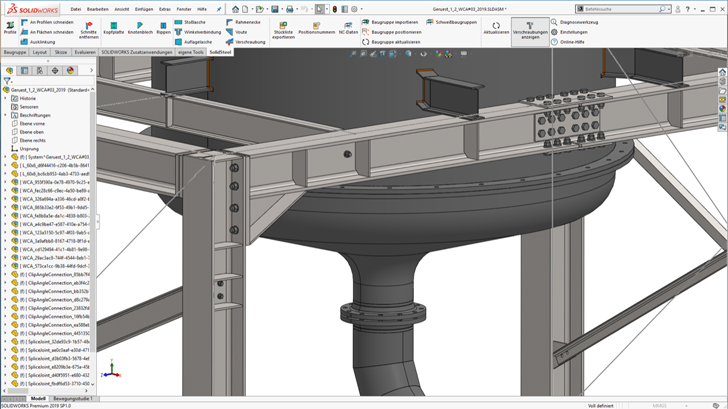
Task: Open the Profile tool
Action: [x=10, y=28]
